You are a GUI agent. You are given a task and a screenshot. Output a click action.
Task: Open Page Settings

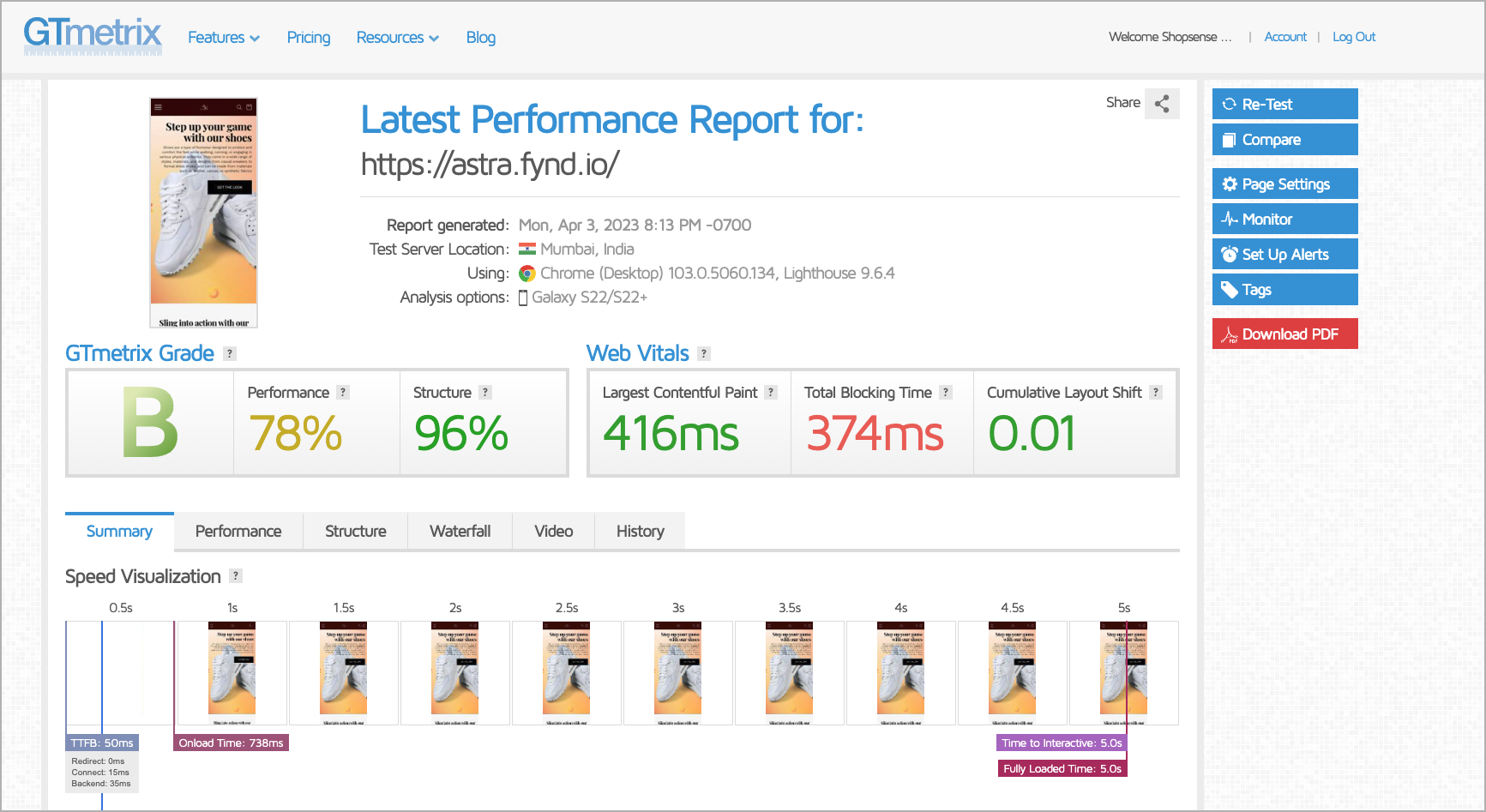(x=1284, y=183)
